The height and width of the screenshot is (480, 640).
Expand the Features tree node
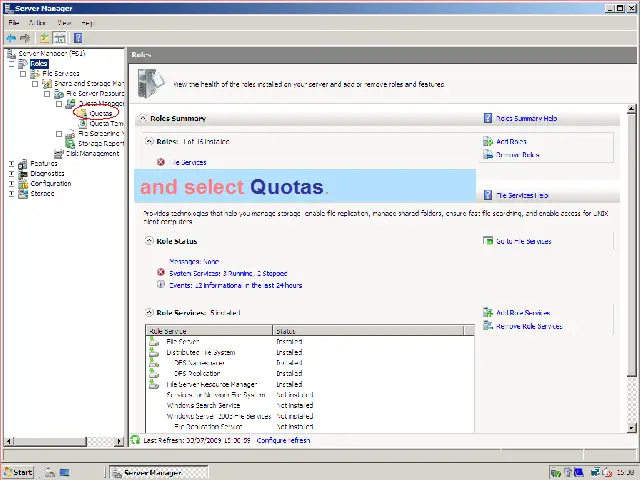(x=11, y=164)
